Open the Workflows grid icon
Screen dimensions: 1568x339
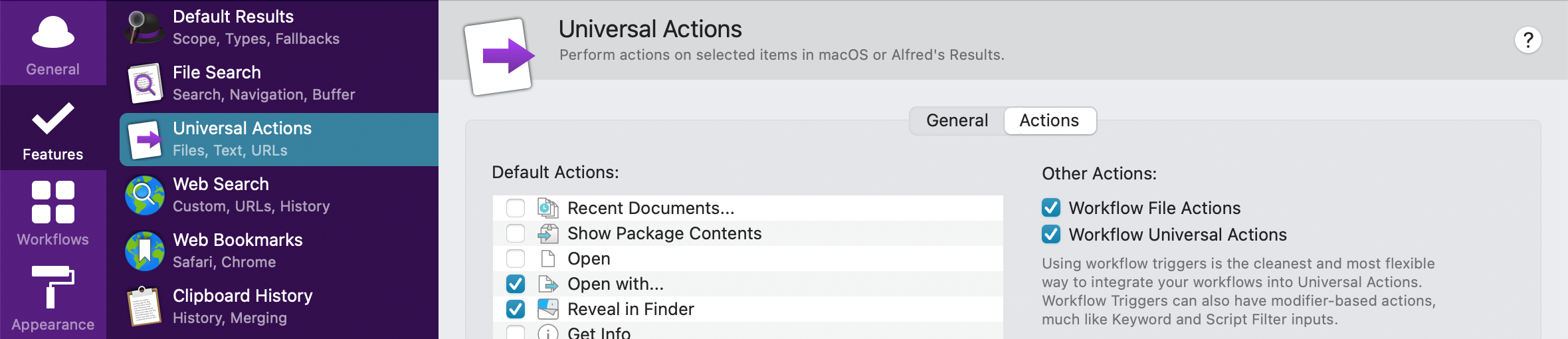pos(53,202)
